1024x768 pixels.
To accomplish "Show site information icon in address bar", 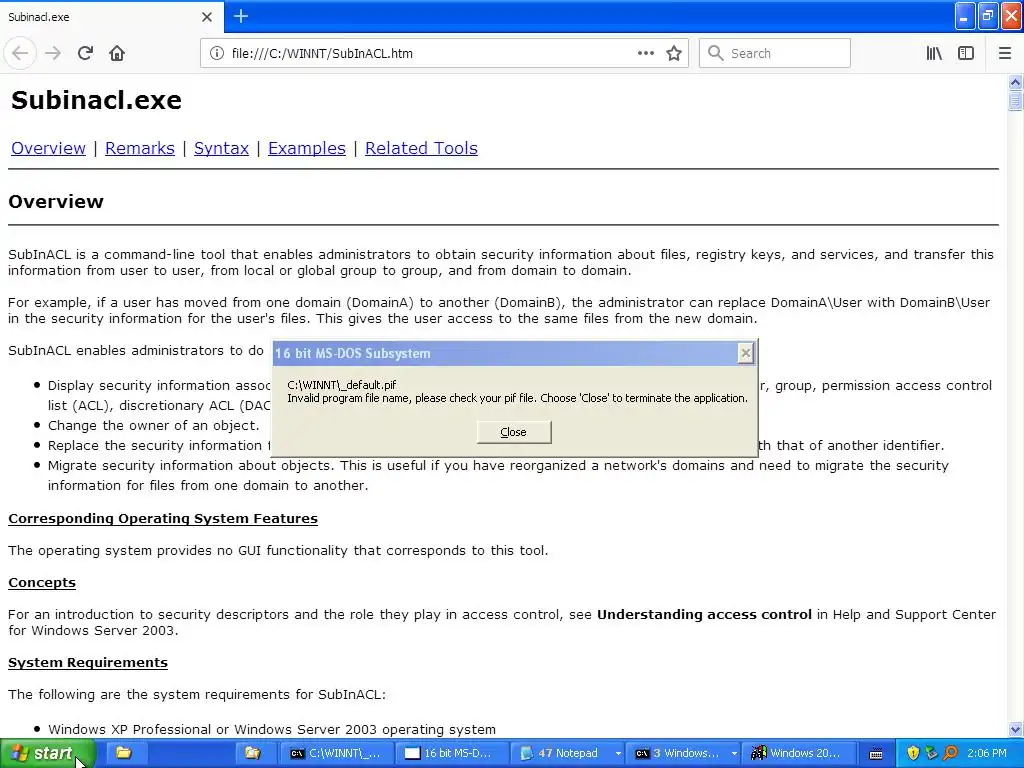I will click(x=216, y=53).
